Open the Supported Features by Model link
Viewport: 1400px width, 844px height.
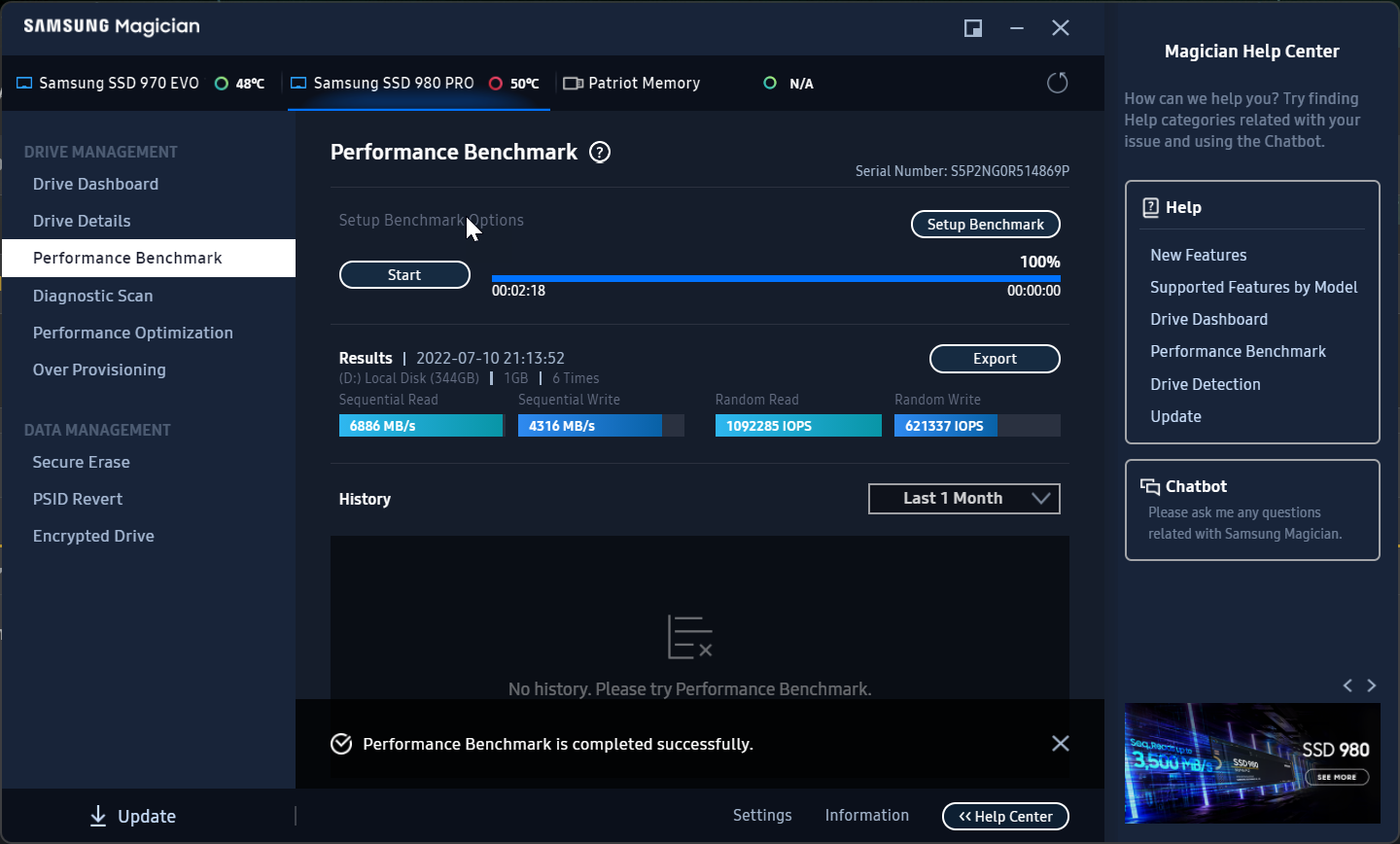[1253, 287]
